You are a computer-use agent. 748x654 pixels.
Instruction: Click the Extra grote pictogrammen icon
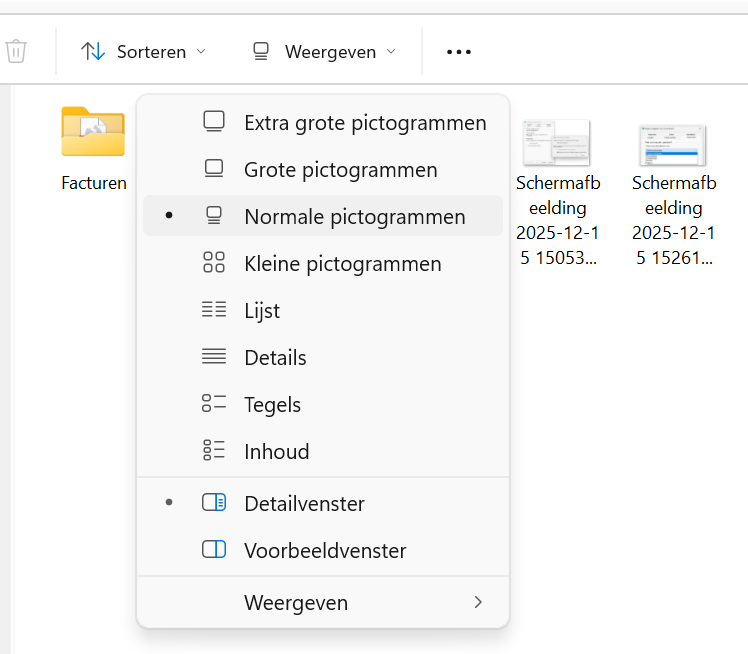[x=214, y=122]
